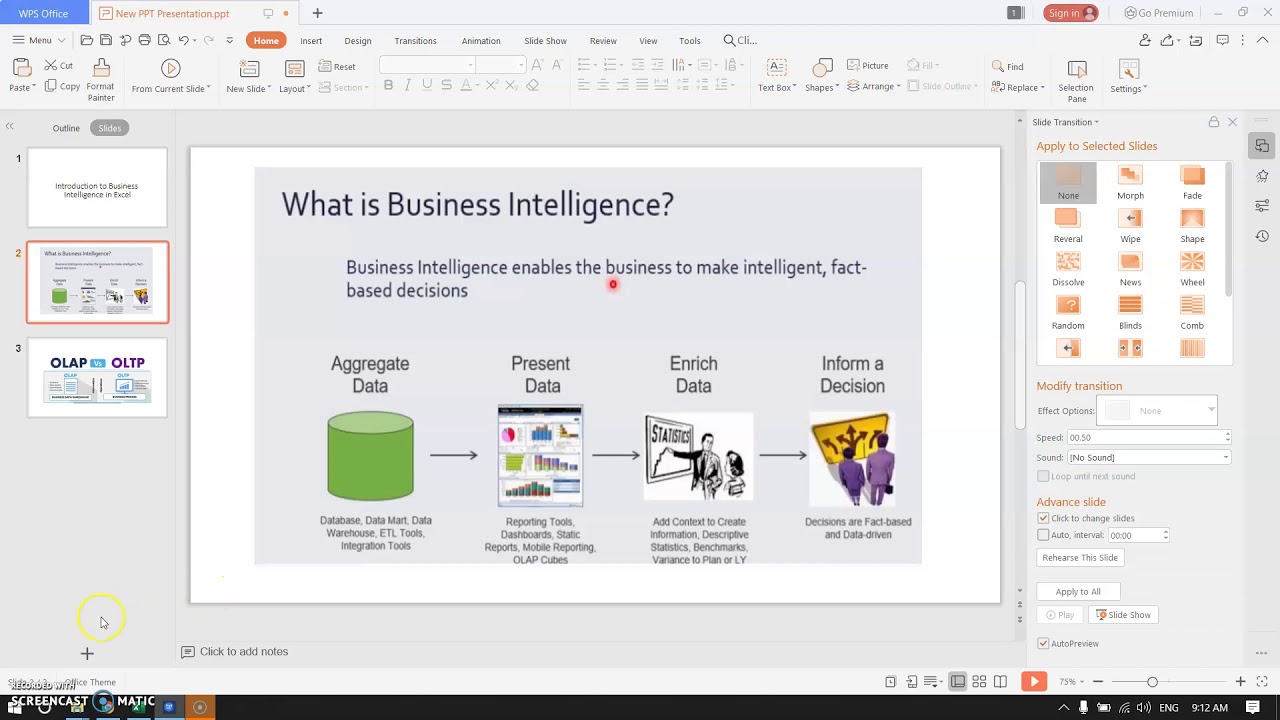Viewport: 1280px width, 720px height.
Task: Switch to slide sorter view icon
Action: coord(979,681)
